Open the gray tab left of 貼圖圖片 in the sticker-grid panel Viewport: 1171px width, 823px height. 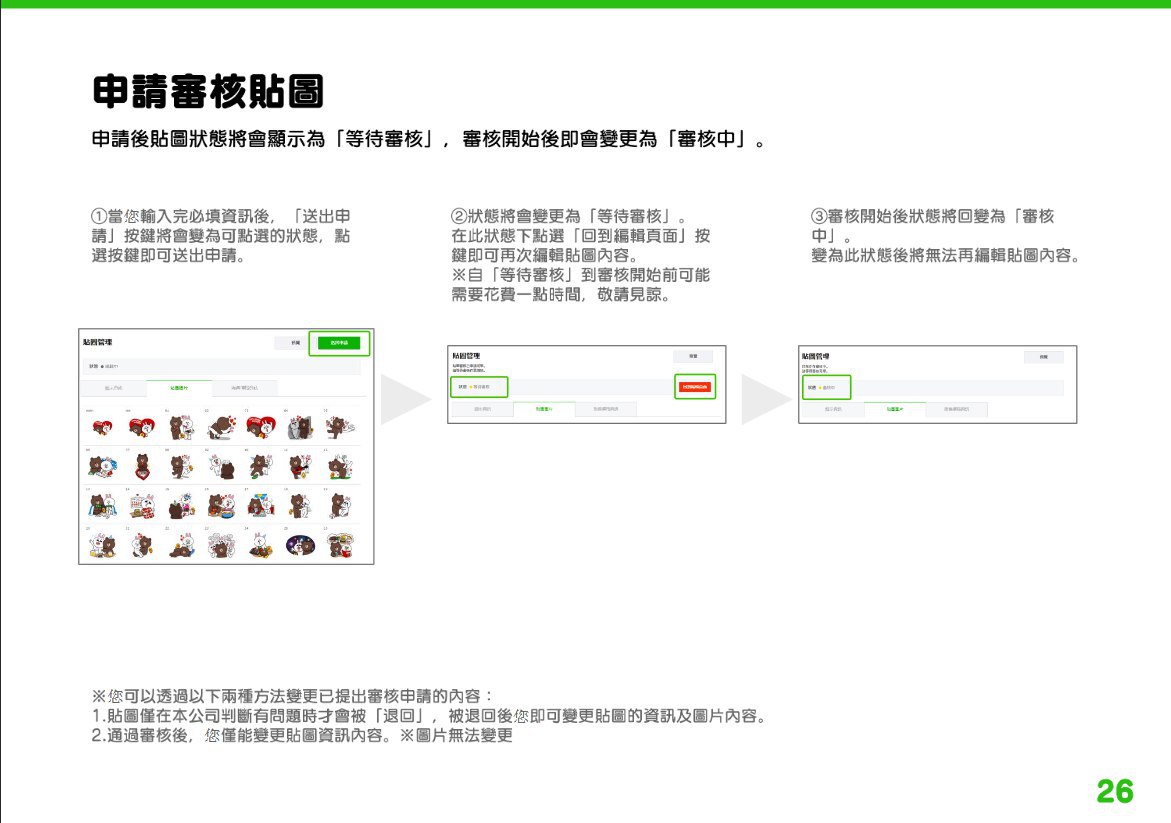(x=113, y=388)
